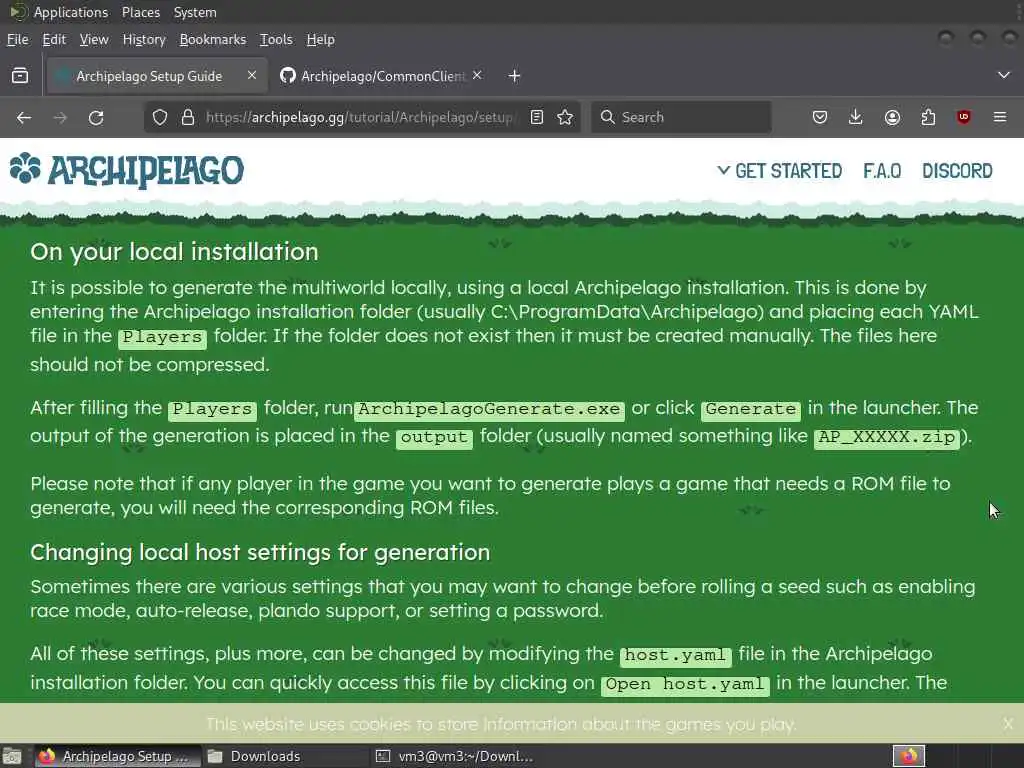This screenshot has width=1024, height=768.
Task: Open the Applications panel menu
Action: click(71, 12)
